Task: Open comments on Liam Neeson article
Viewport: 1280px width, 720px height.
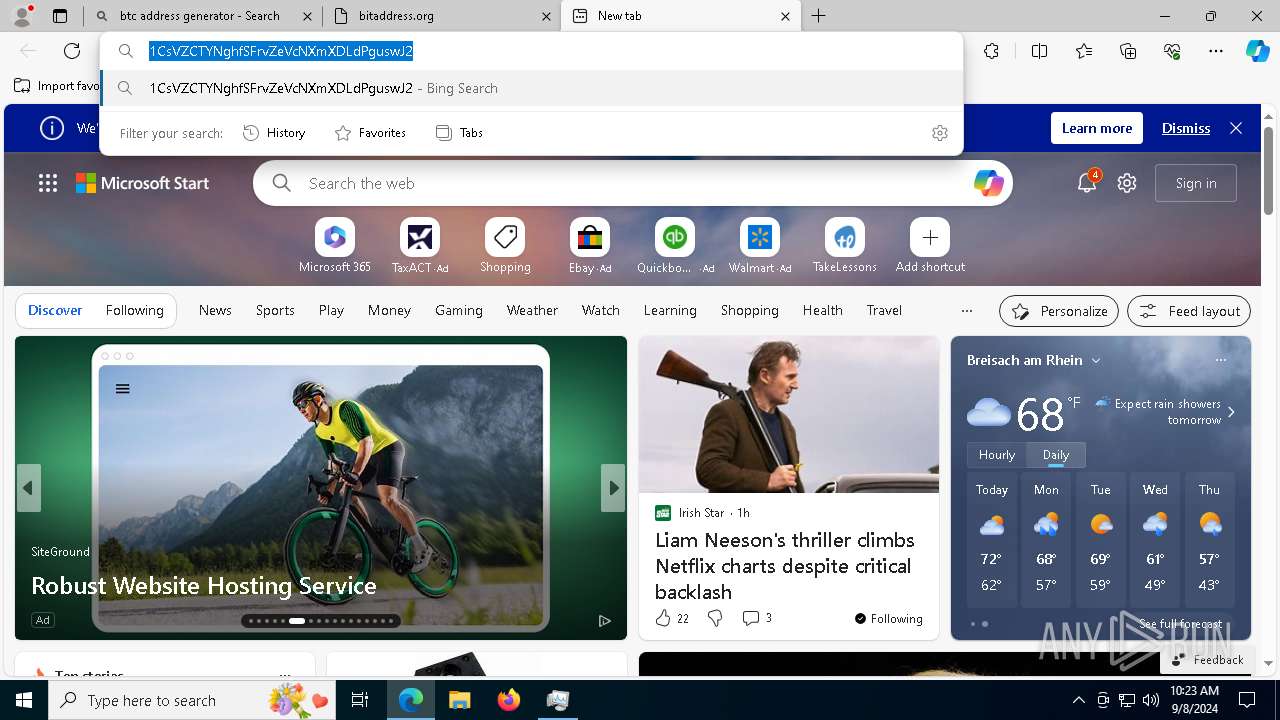Action: pos(757,619)
